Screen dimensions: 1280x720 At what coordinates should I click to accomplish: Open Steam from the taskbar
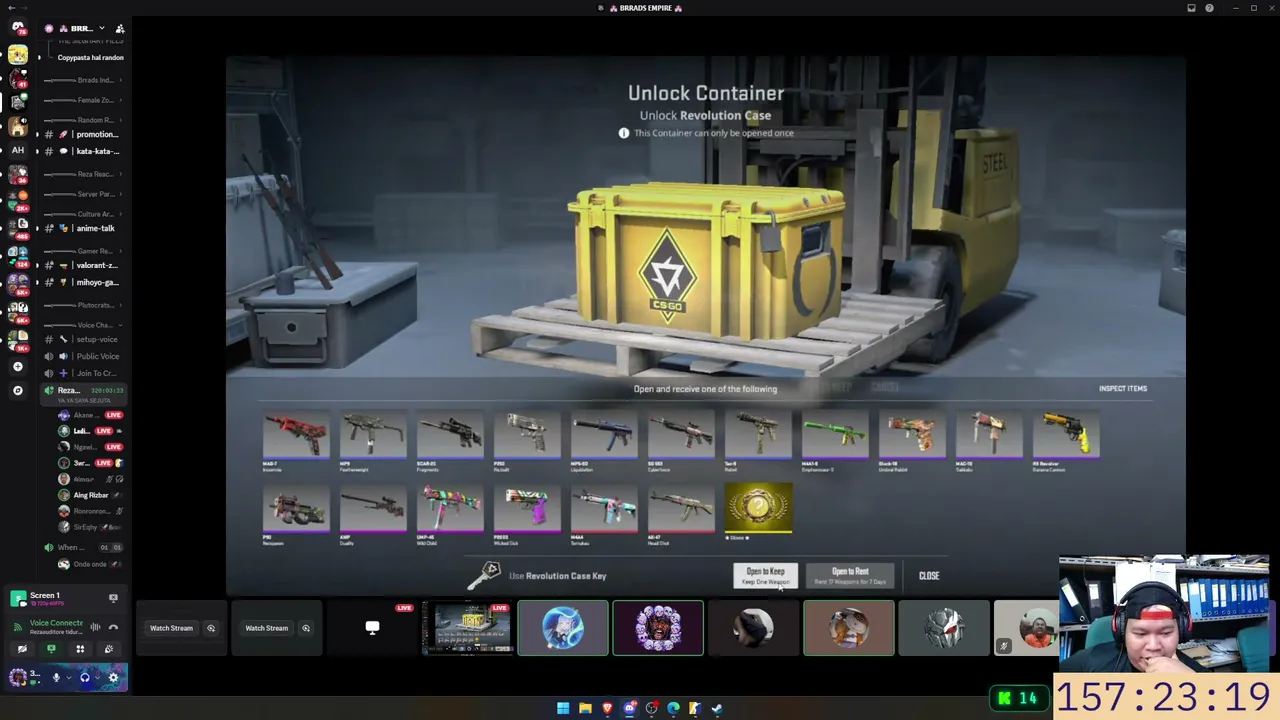[x=717, y=708]
